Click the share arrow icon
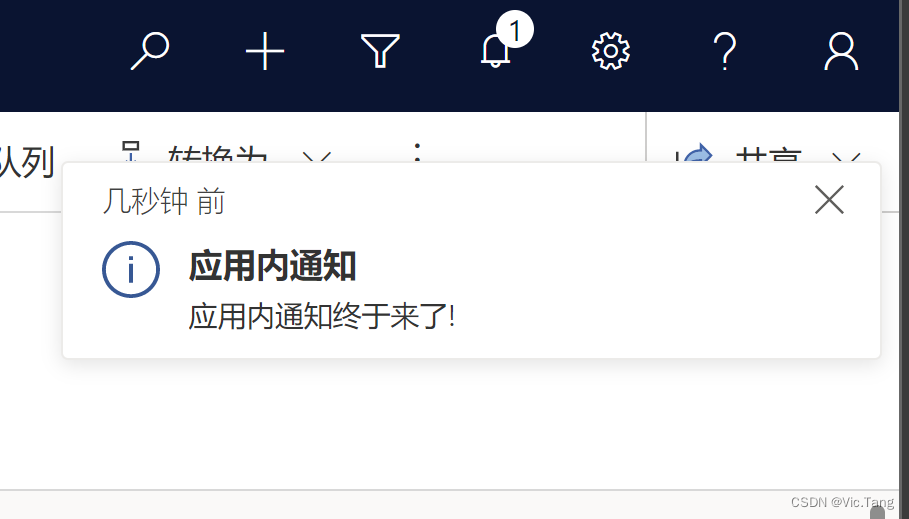Viewport: 909px width, 519px height. [x=697, y=154]
